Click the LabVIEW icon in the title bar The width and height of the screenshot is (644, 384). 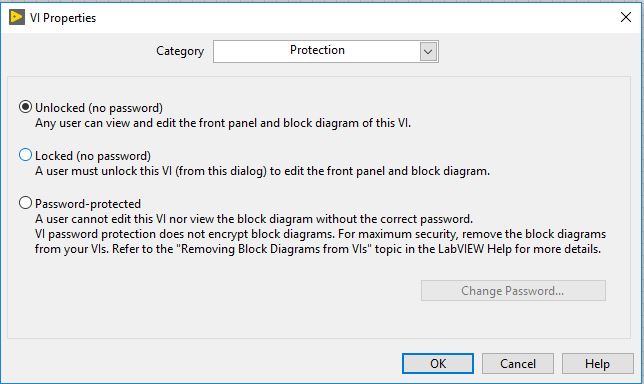(17, 17)
